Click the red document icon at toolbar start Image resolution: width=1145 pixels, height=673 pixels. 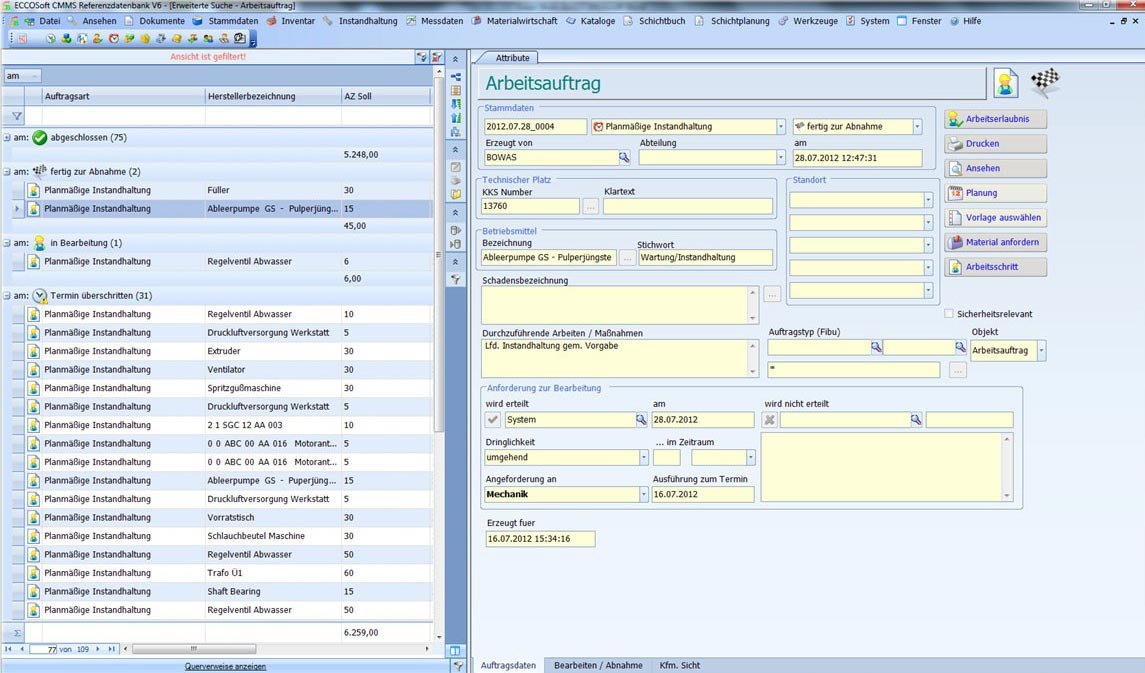coord(22,39)
